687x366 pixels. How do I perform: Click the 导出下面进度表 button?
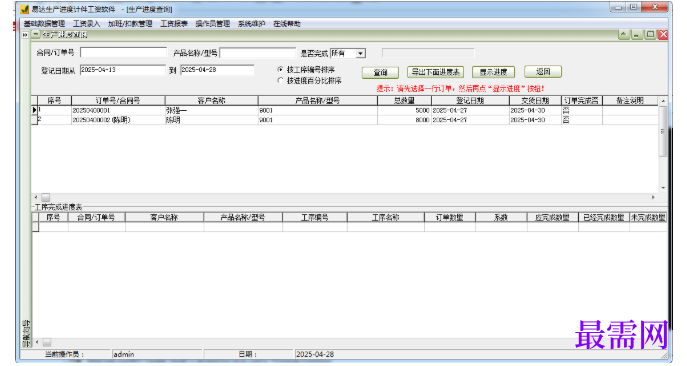[436, 72]
